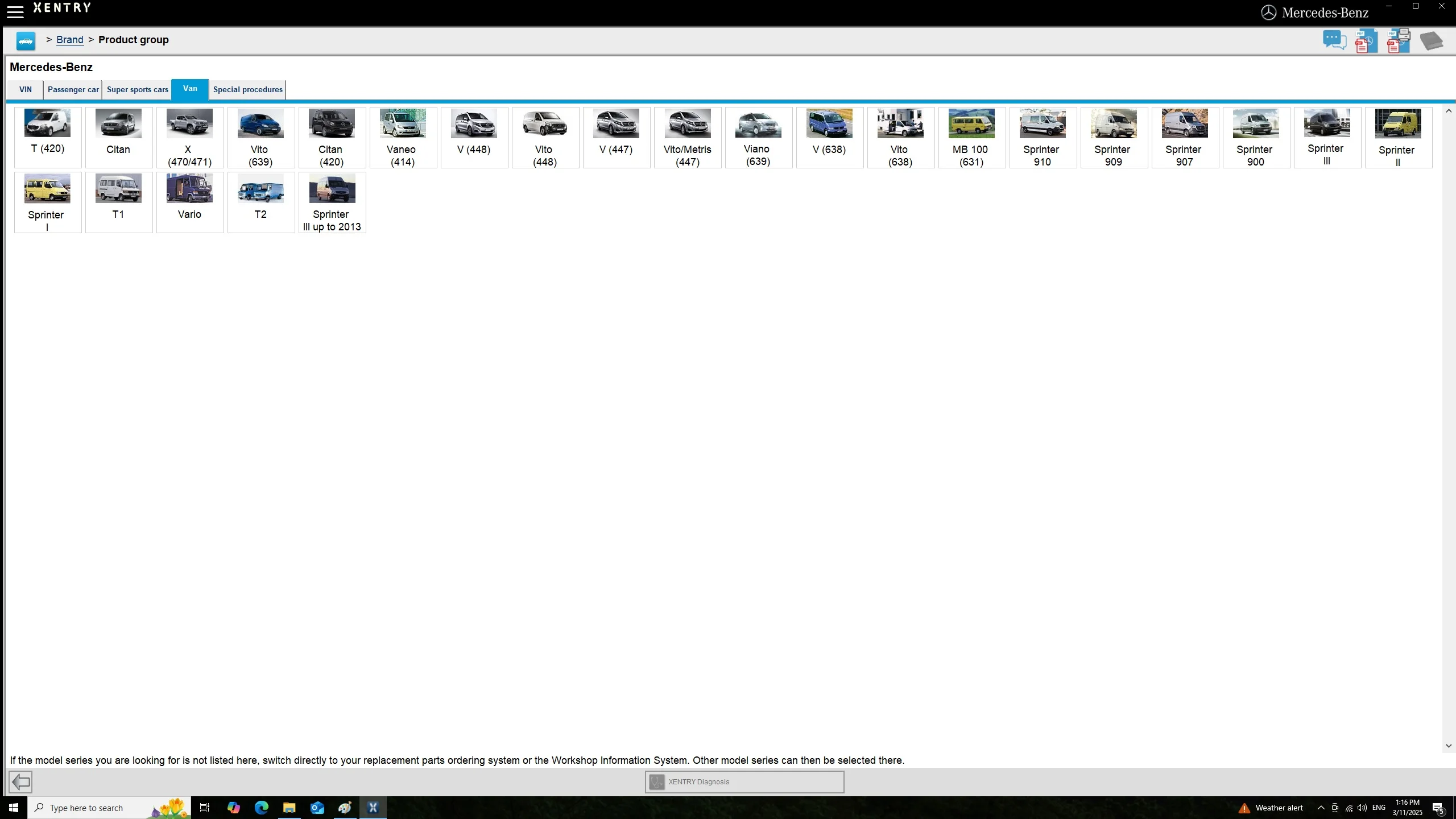Image resolution: width=1456 pixels, height=819 pixels.
Task: Choose the T2 model tile
Action: click(261, 202)
